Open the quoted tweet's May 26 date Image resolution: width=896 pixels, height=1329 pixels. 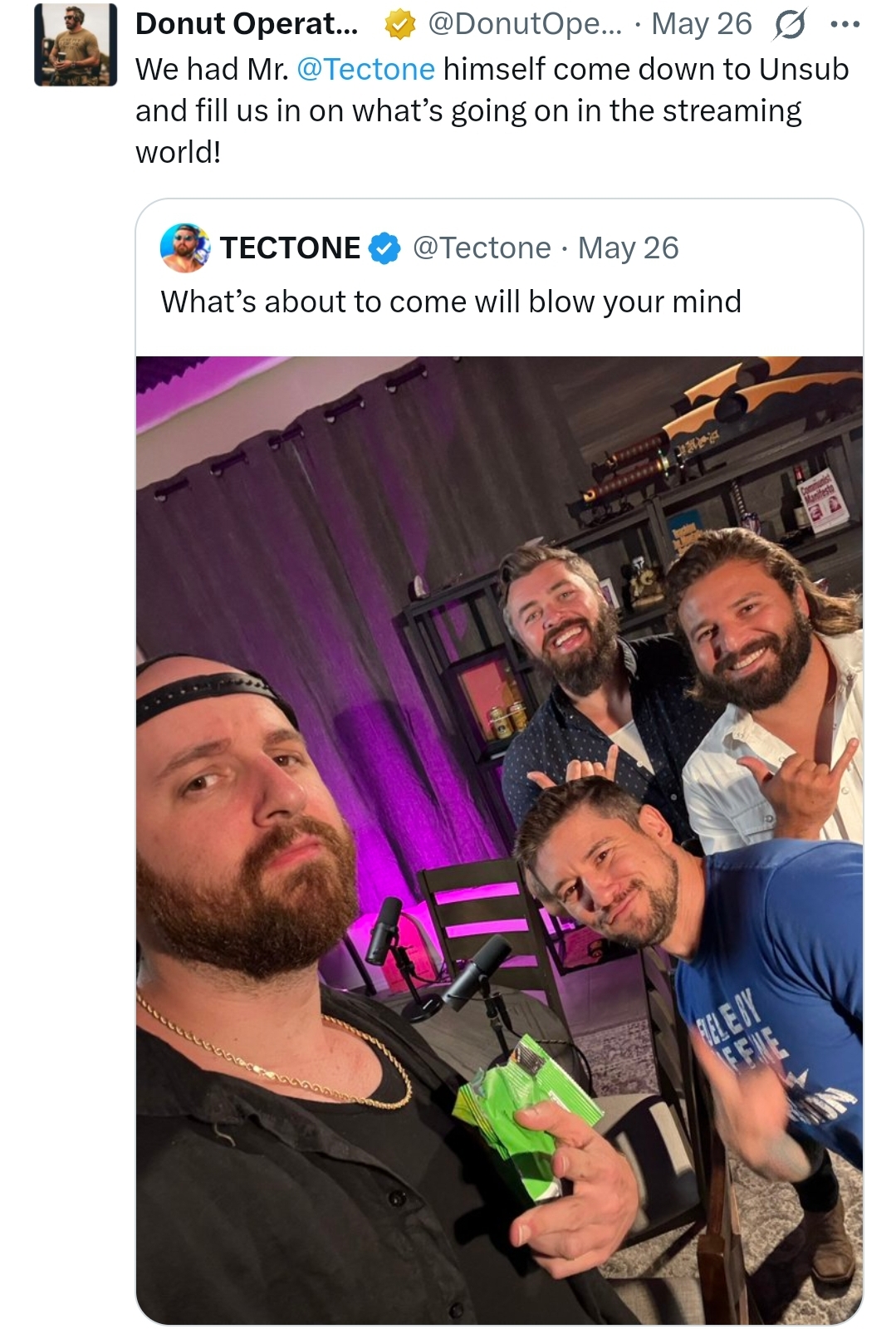(x=628, y=248)
